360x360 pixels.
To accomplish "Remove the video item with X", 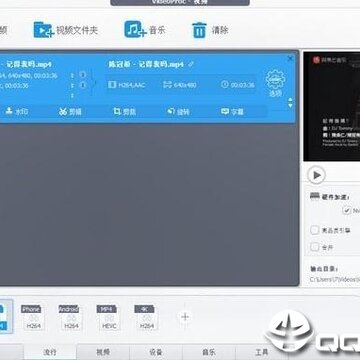I will (x=290, y=59).
